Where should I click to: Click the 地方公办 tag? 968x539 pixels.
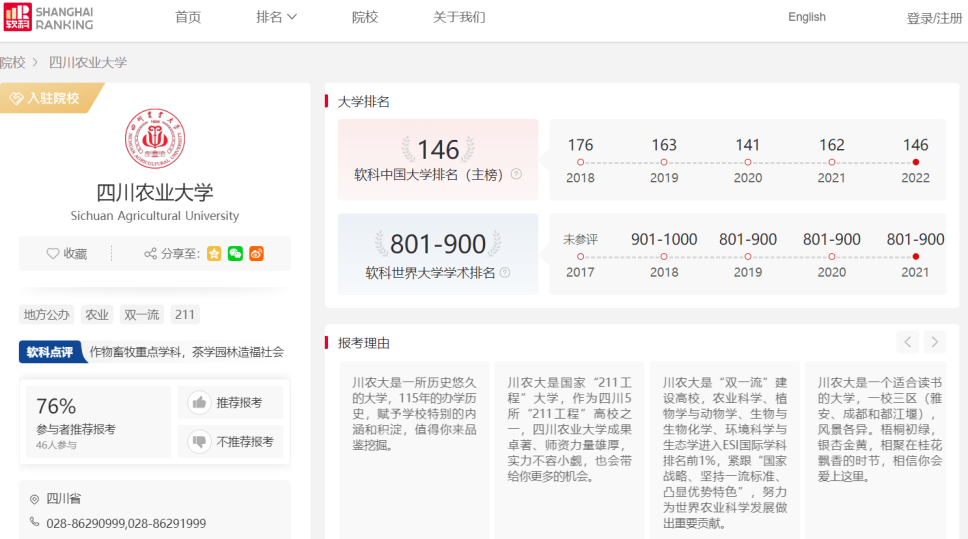click(x=46, y=315)
